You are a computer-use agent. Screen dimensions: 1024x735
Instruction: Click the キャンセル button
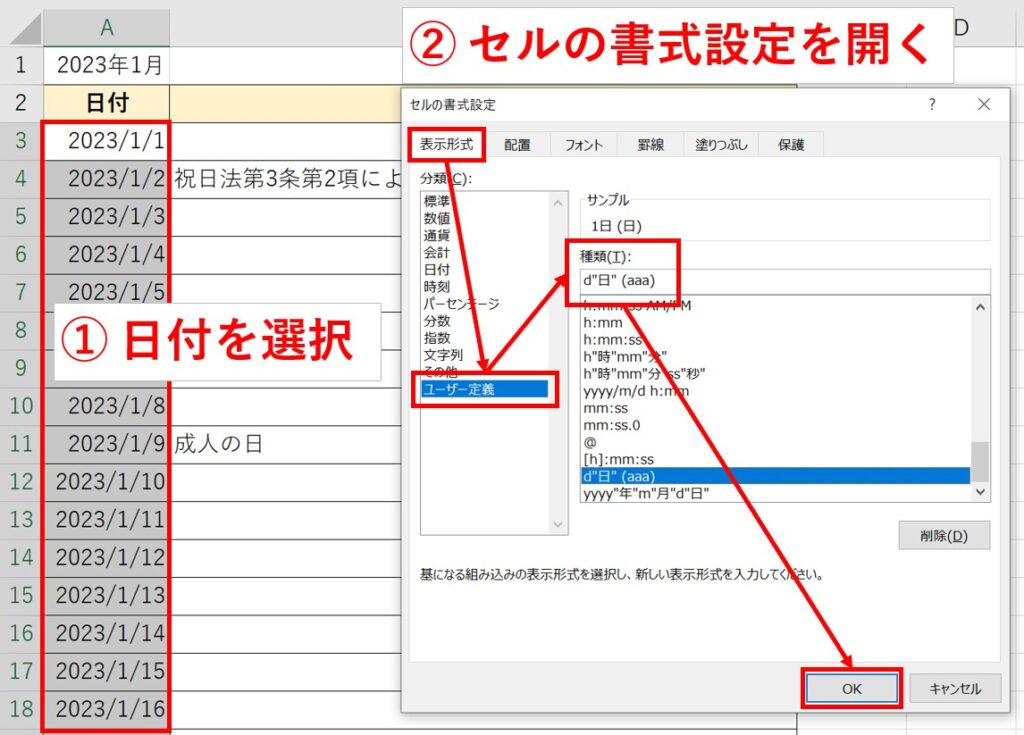954,688
